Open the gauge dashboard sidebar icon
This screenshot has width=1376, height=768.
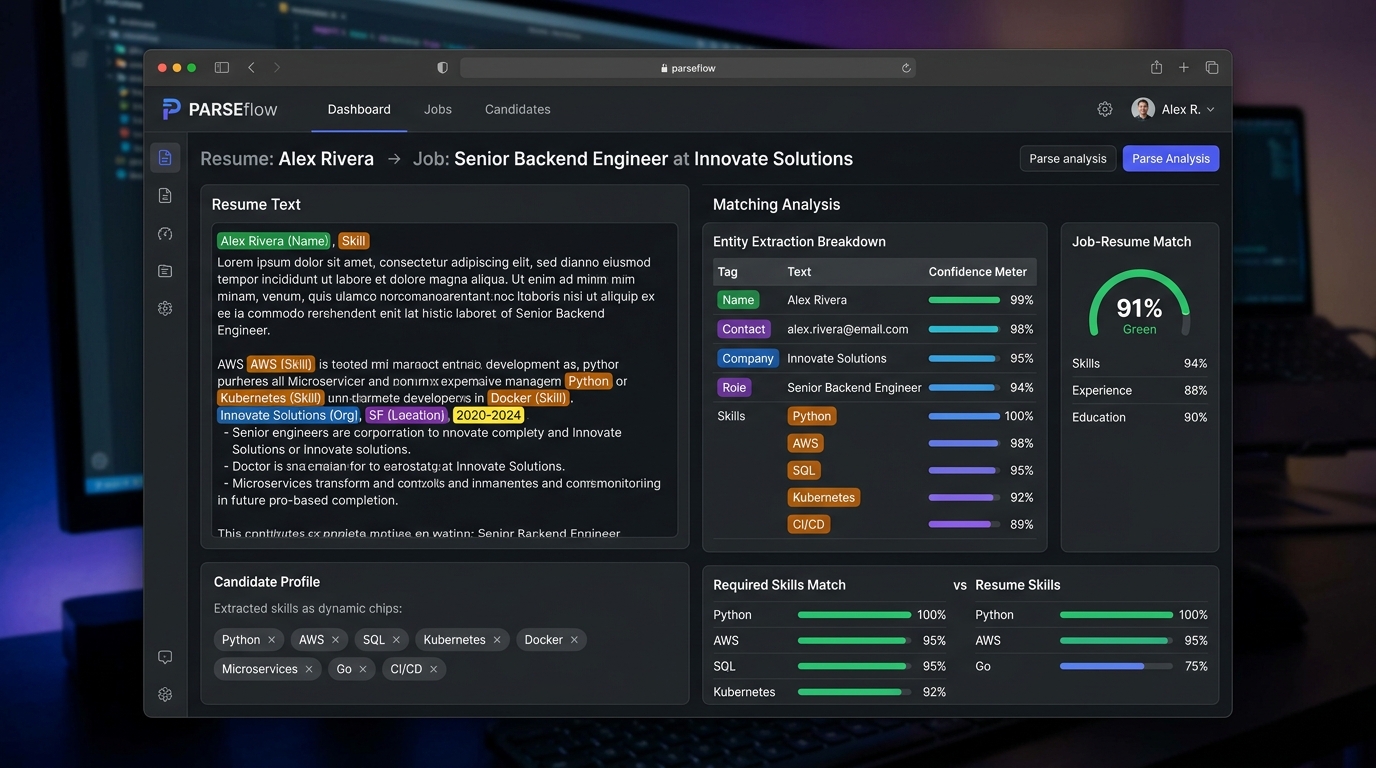tap(165, 234)
